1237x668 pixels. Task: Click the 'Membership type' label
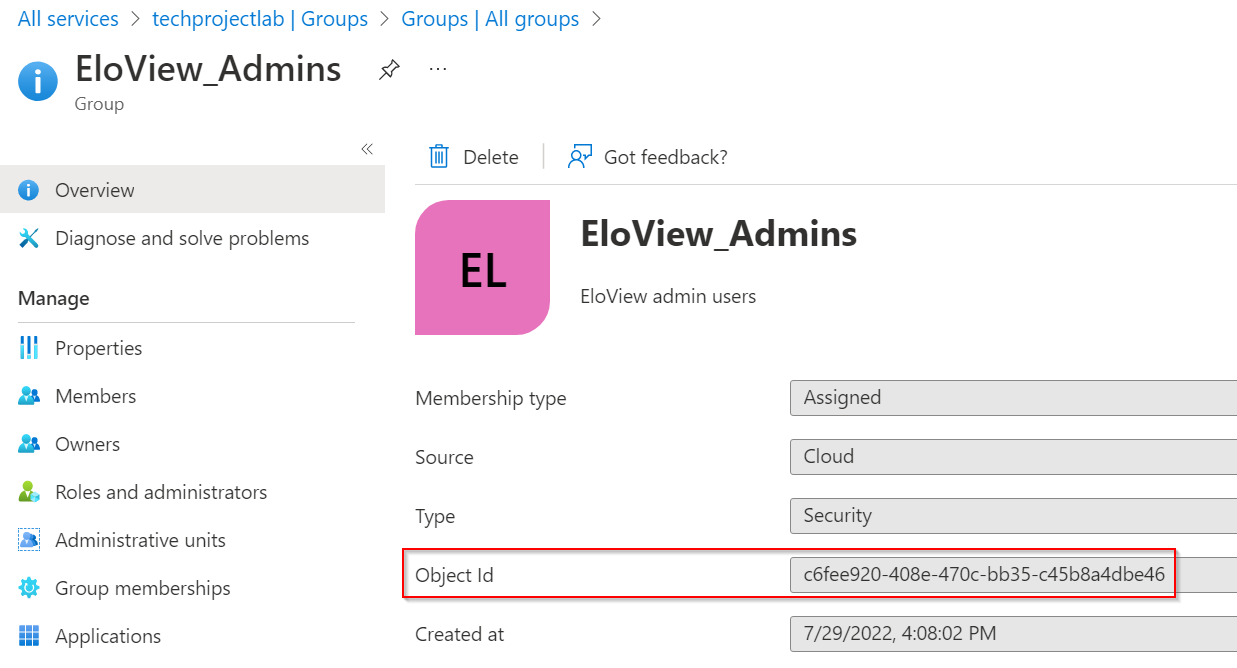coord(491,398)
